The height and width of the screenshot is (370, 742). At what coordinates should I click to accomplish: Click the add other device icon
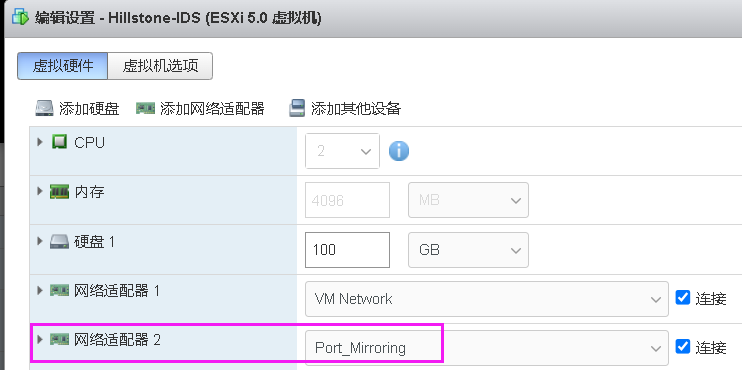(x=297, y=108)
